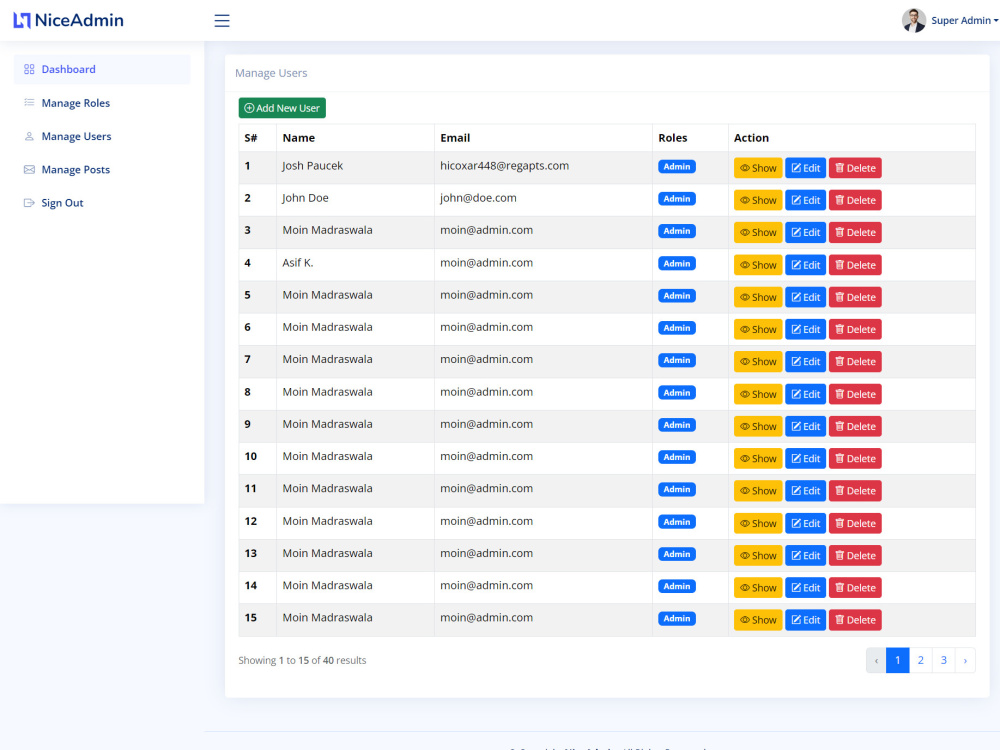Click the Manage Posts envelope icon
The height and width of the screenshot is (750, 1000).
click(29, 169)
